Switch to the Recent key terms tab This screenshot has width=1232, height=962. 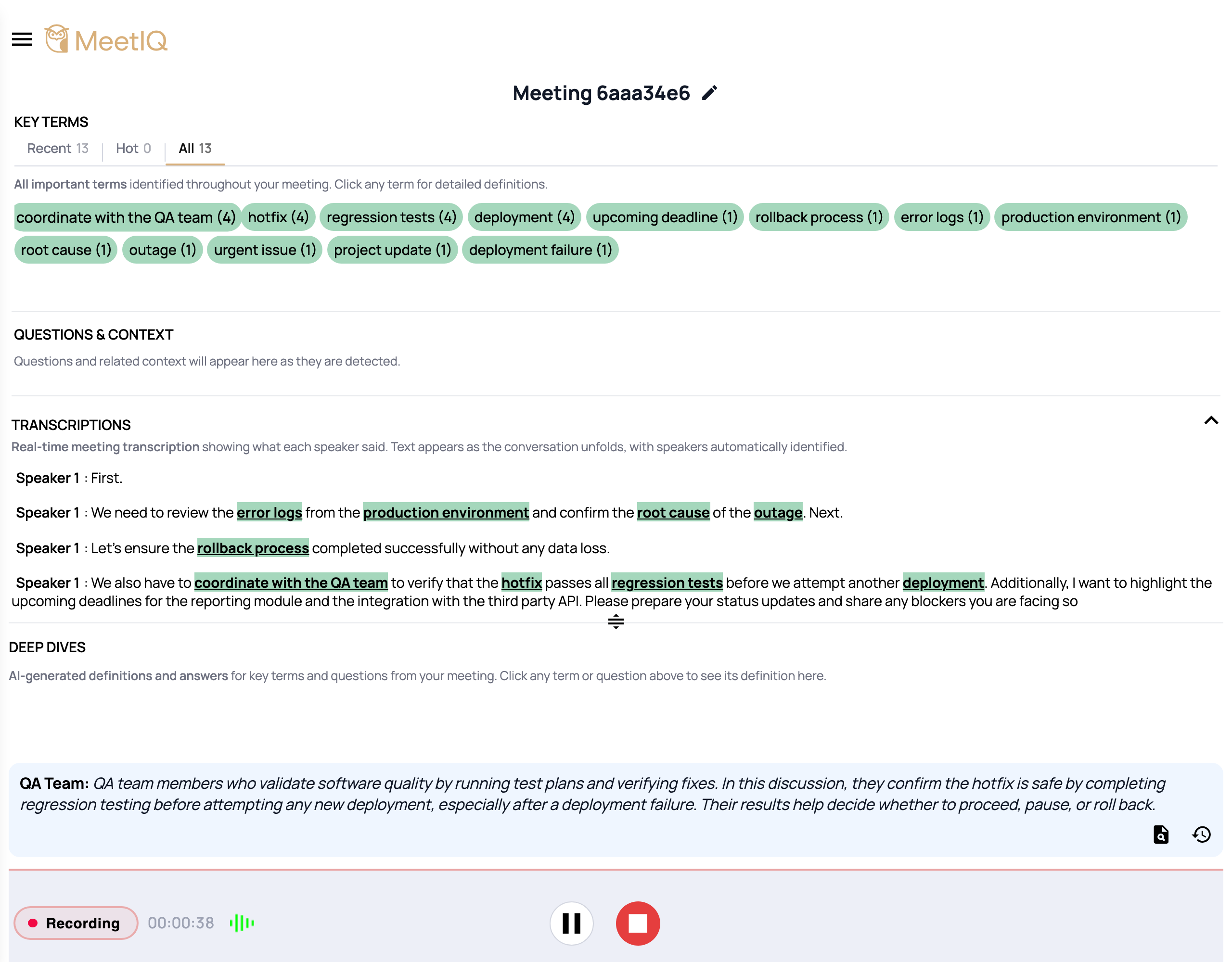click(58, 148)
